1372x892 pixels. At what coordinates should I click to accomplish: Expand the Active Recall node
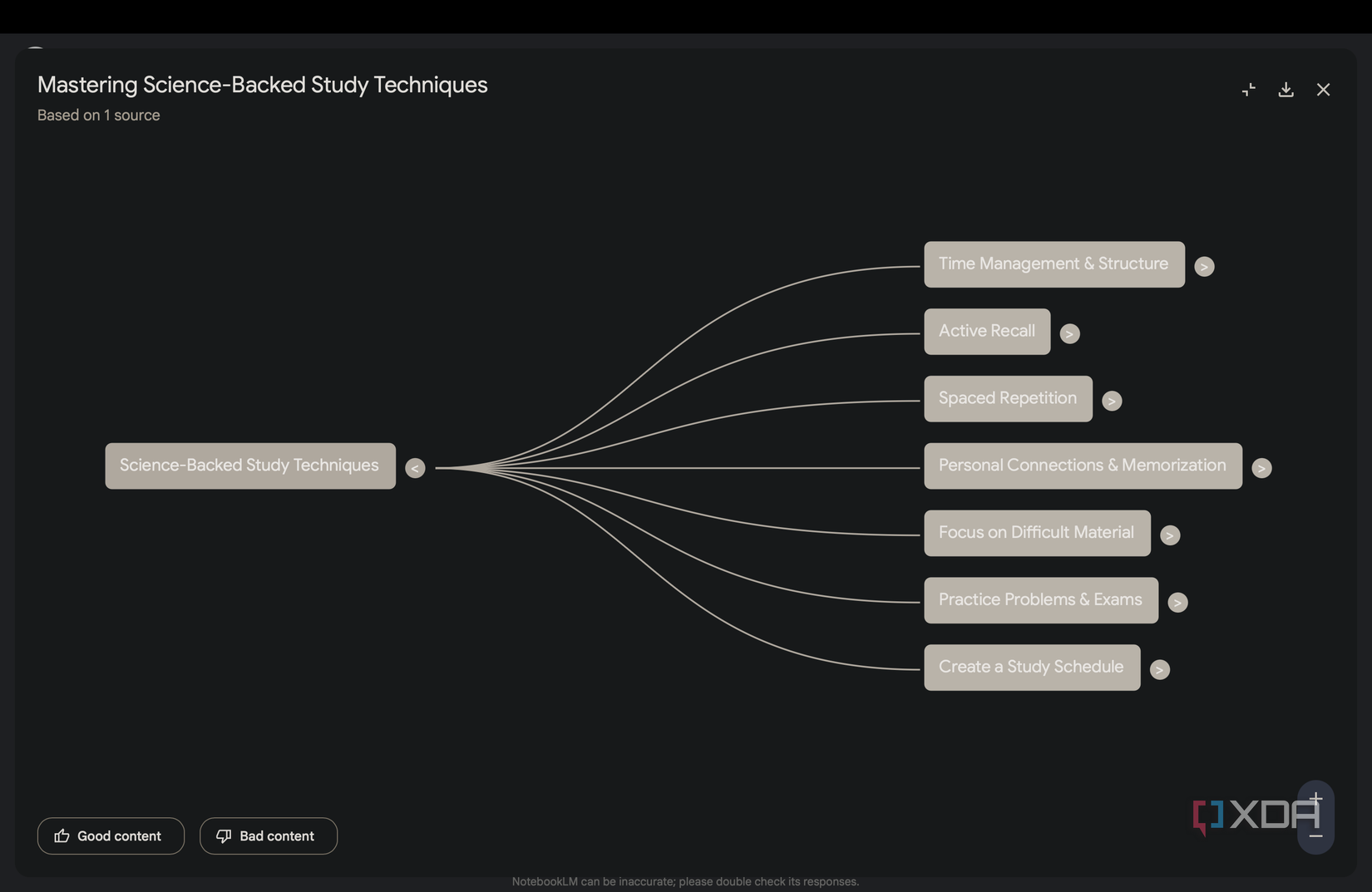pyautogui.click(x=1069, y=333)
